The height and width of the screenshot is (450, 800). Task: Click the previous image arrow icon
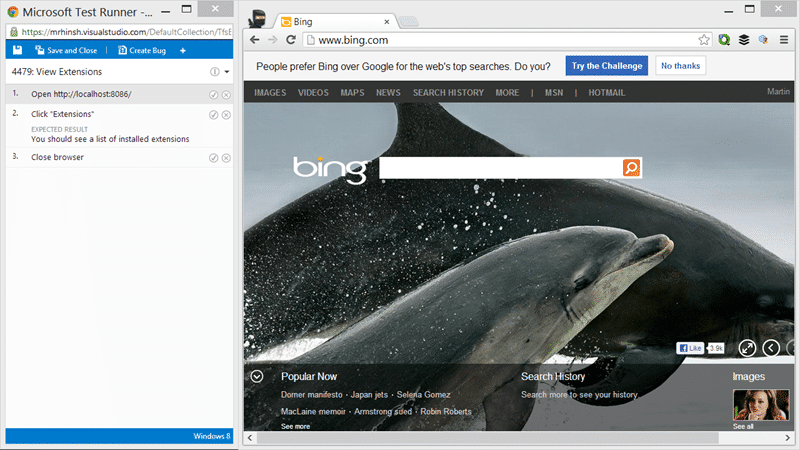coord(771,348)
